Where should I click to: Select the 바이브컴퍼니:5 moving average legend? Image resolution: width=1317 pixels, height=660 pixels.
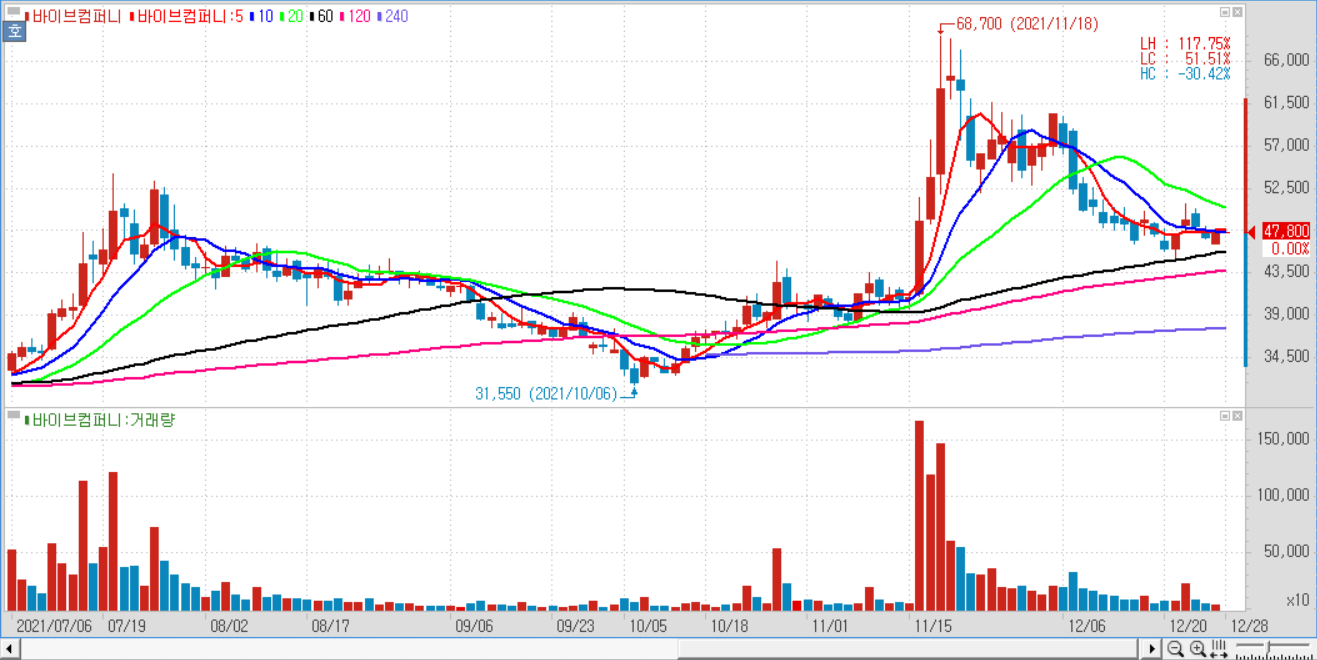(186, 16)
